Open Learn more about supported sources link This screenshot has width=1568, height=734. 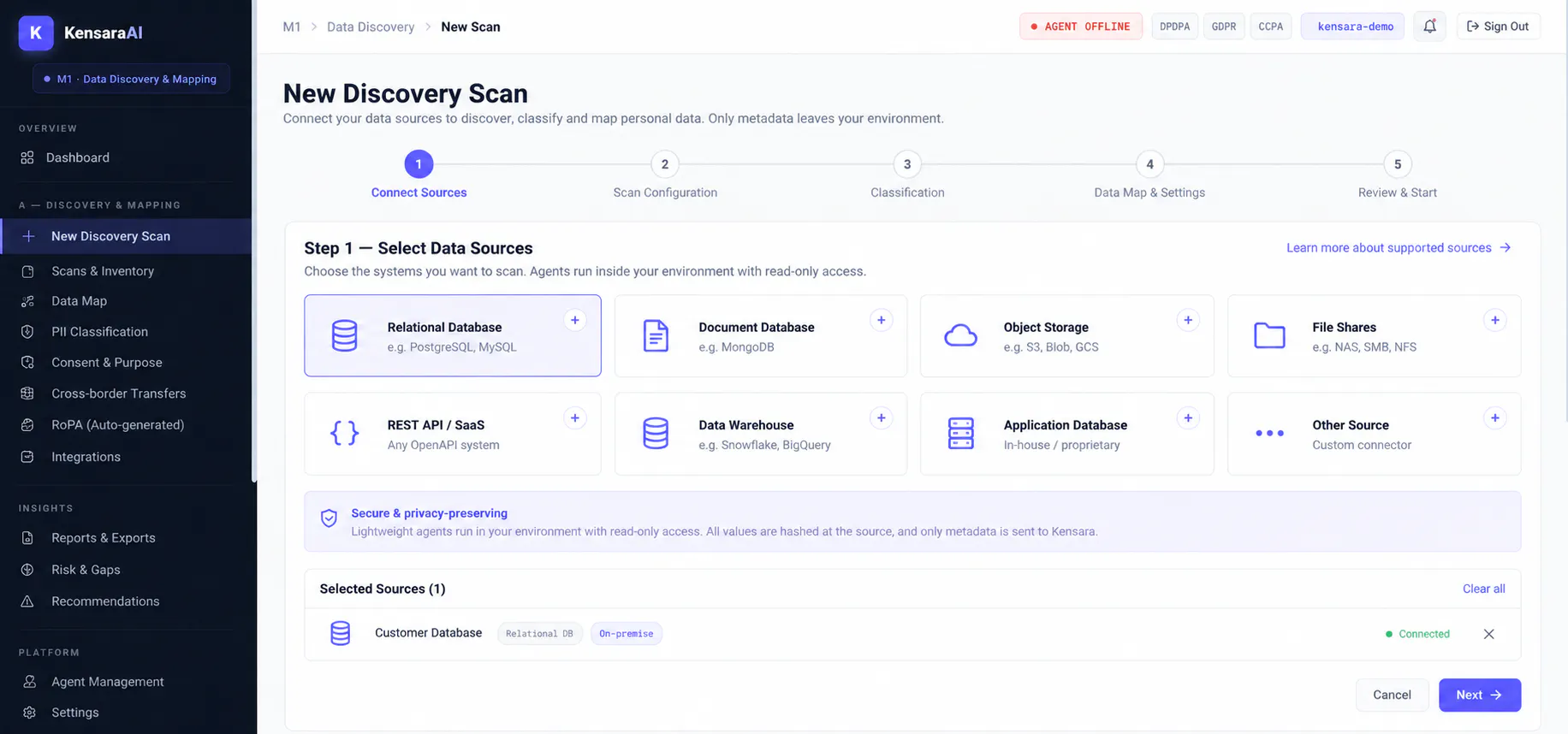point(1399,248)
